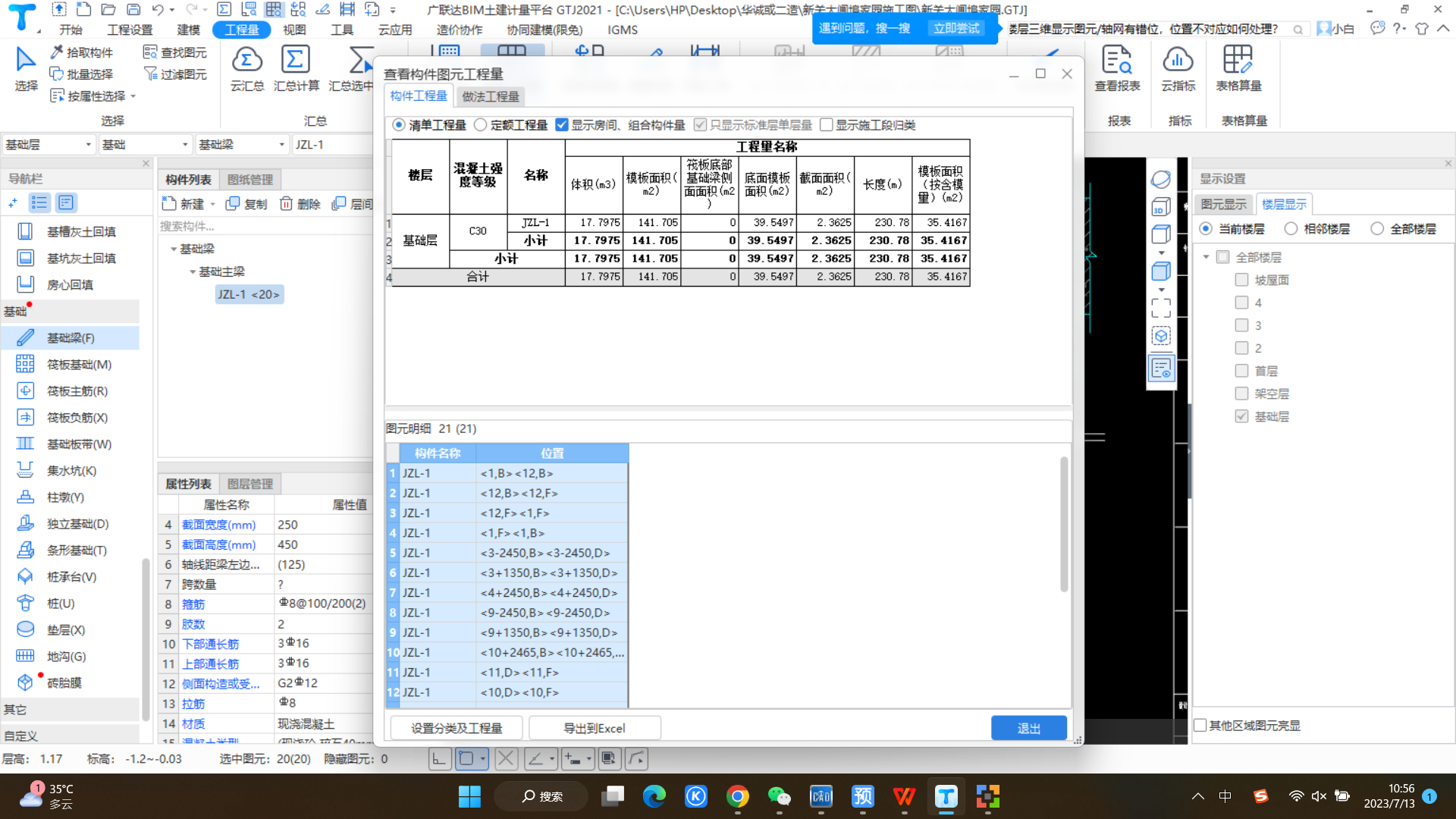Switch to 图纸管理 tab
Viewport: 1456px width, 819px height.
point(249,180)
